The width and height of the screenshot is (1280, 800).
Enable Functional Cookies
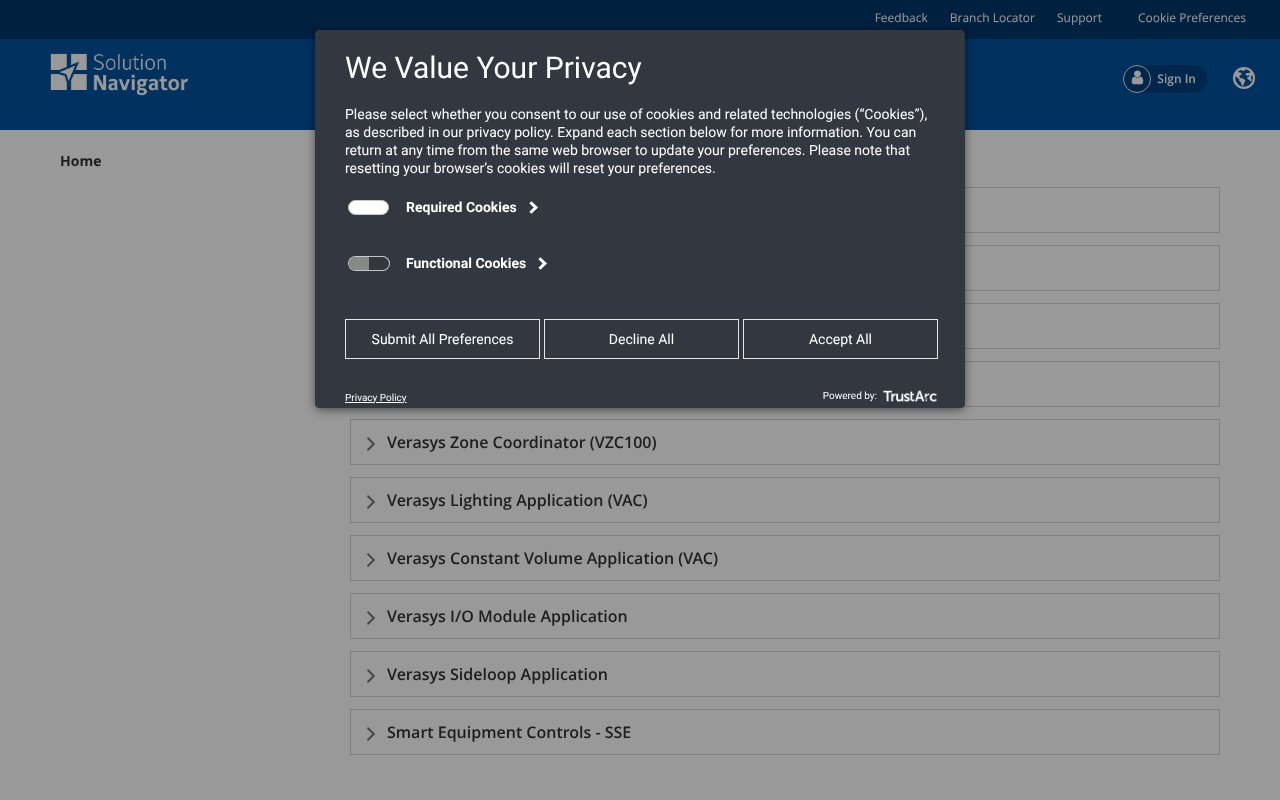pyautogui.click(x=369, y=263)
